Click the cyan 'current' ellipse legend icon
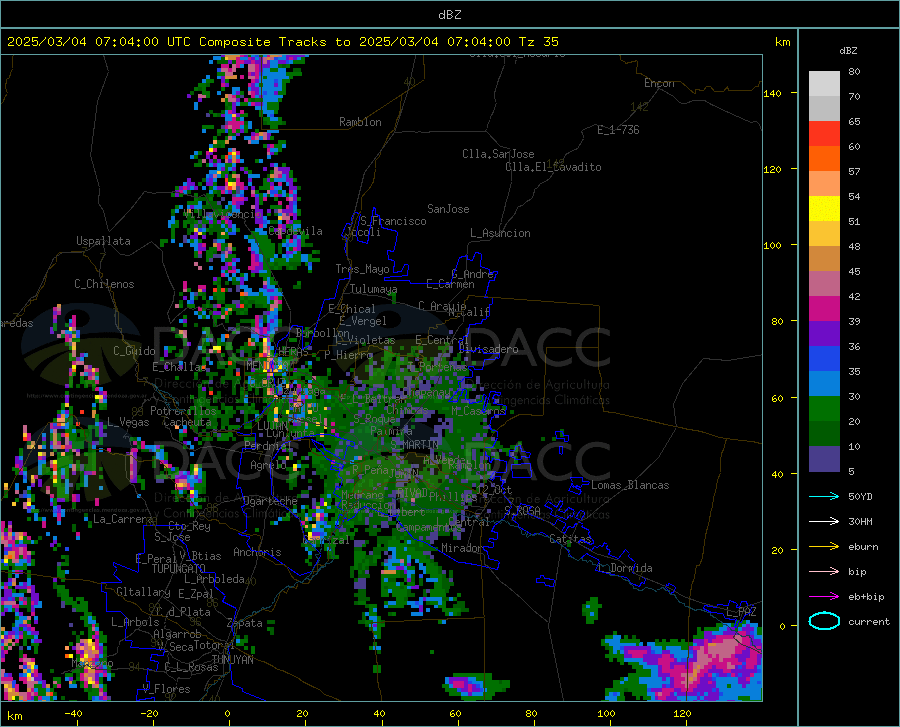The width and height of the screenshot is (900, 727). point(824,621)
